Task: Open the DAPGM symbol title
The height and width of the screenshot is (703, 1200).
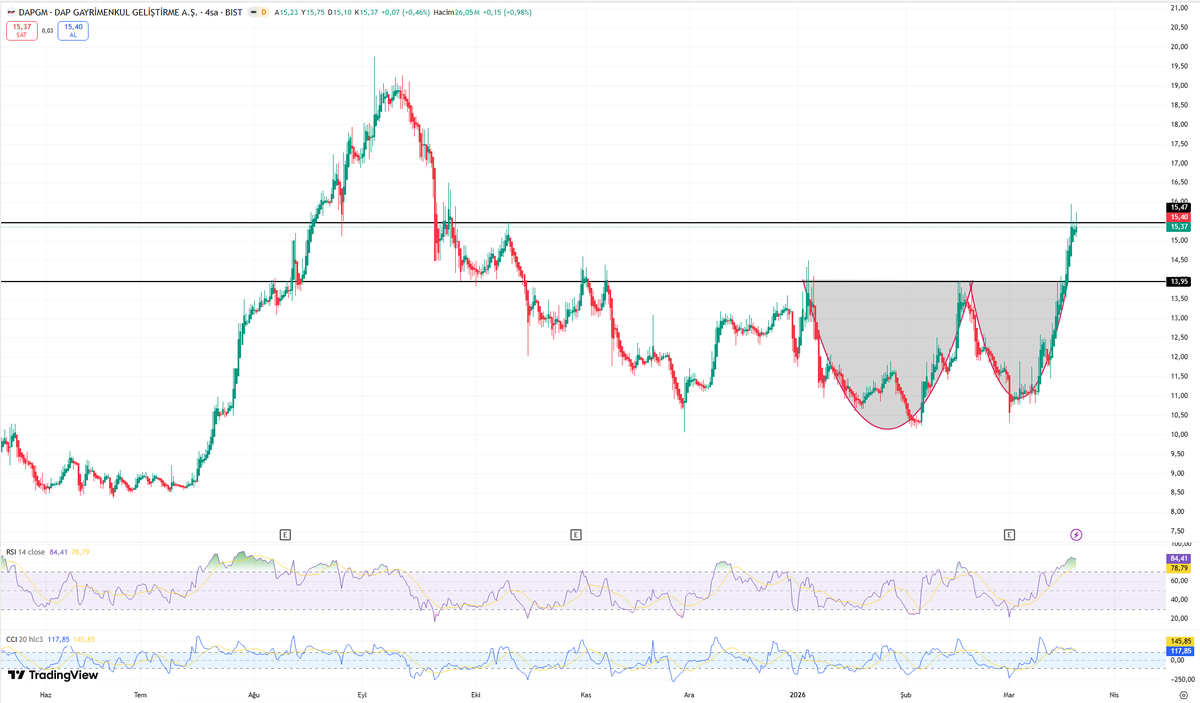Action: coord(130,12)
